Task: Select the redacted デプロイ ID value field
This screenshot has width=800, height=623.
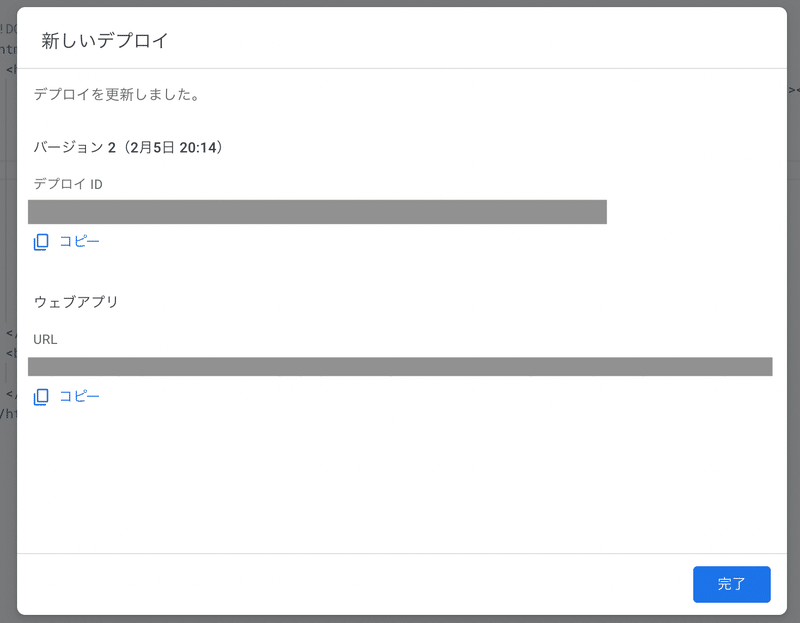Action: click(x=317, y=212)
